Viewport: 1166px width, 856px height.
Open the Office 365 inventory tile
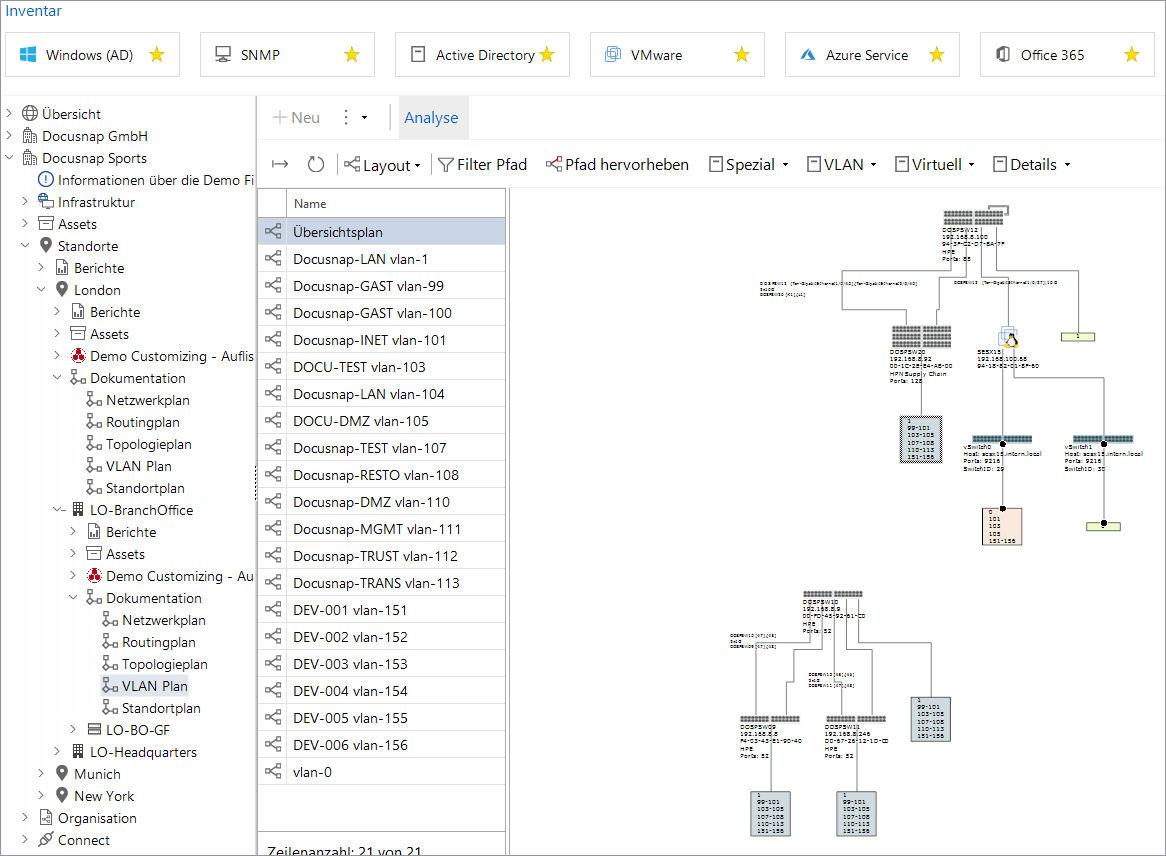coord(1067,54)
